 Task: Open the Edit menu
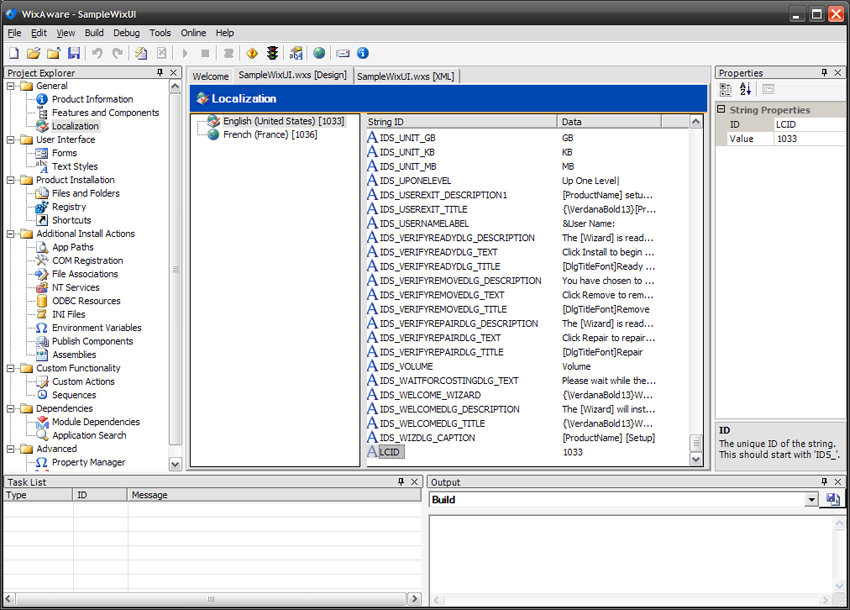tap(39, 33)
